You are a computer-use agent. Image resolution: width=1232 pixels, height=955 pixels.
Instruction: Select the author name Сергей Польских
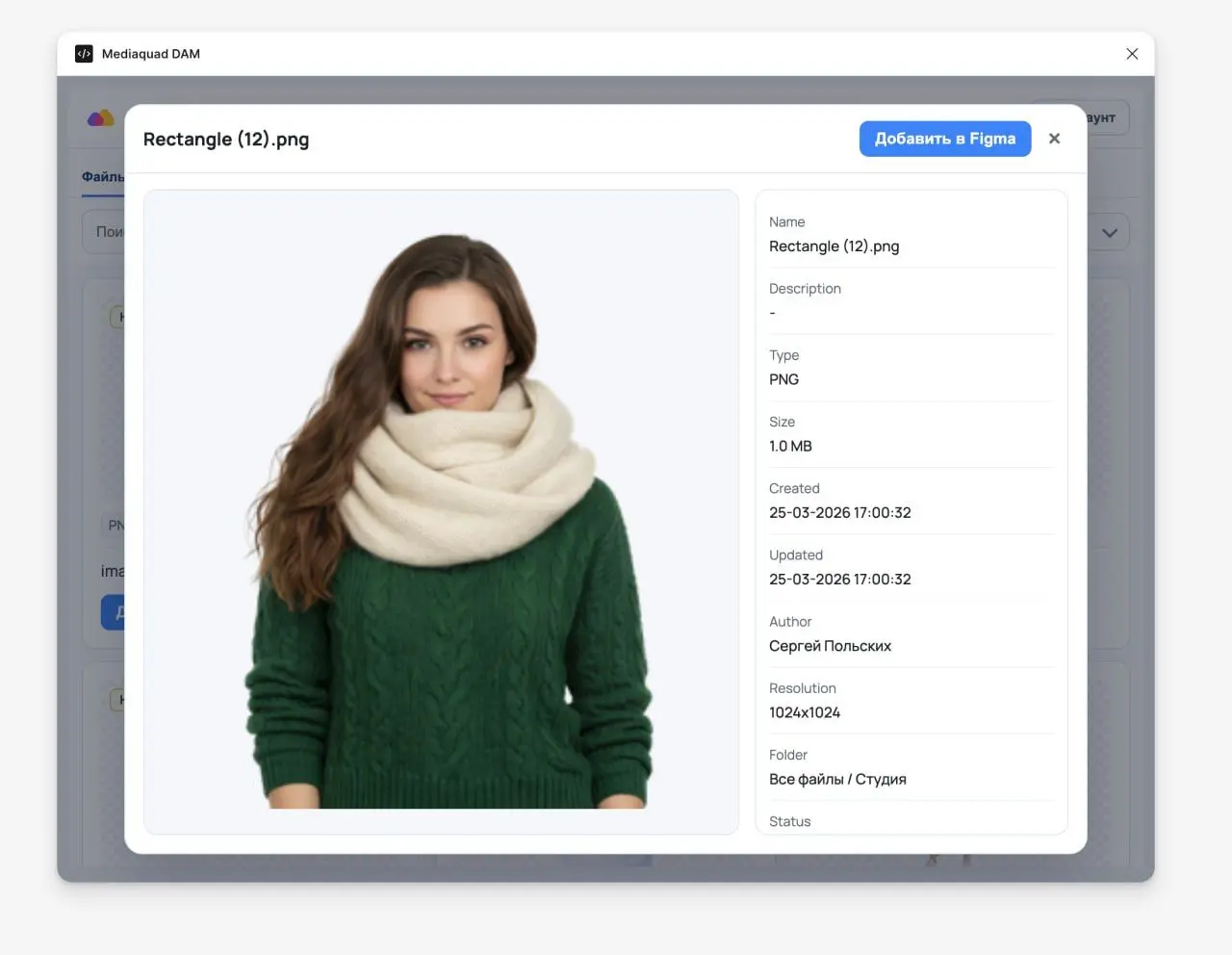click(831, 646)
